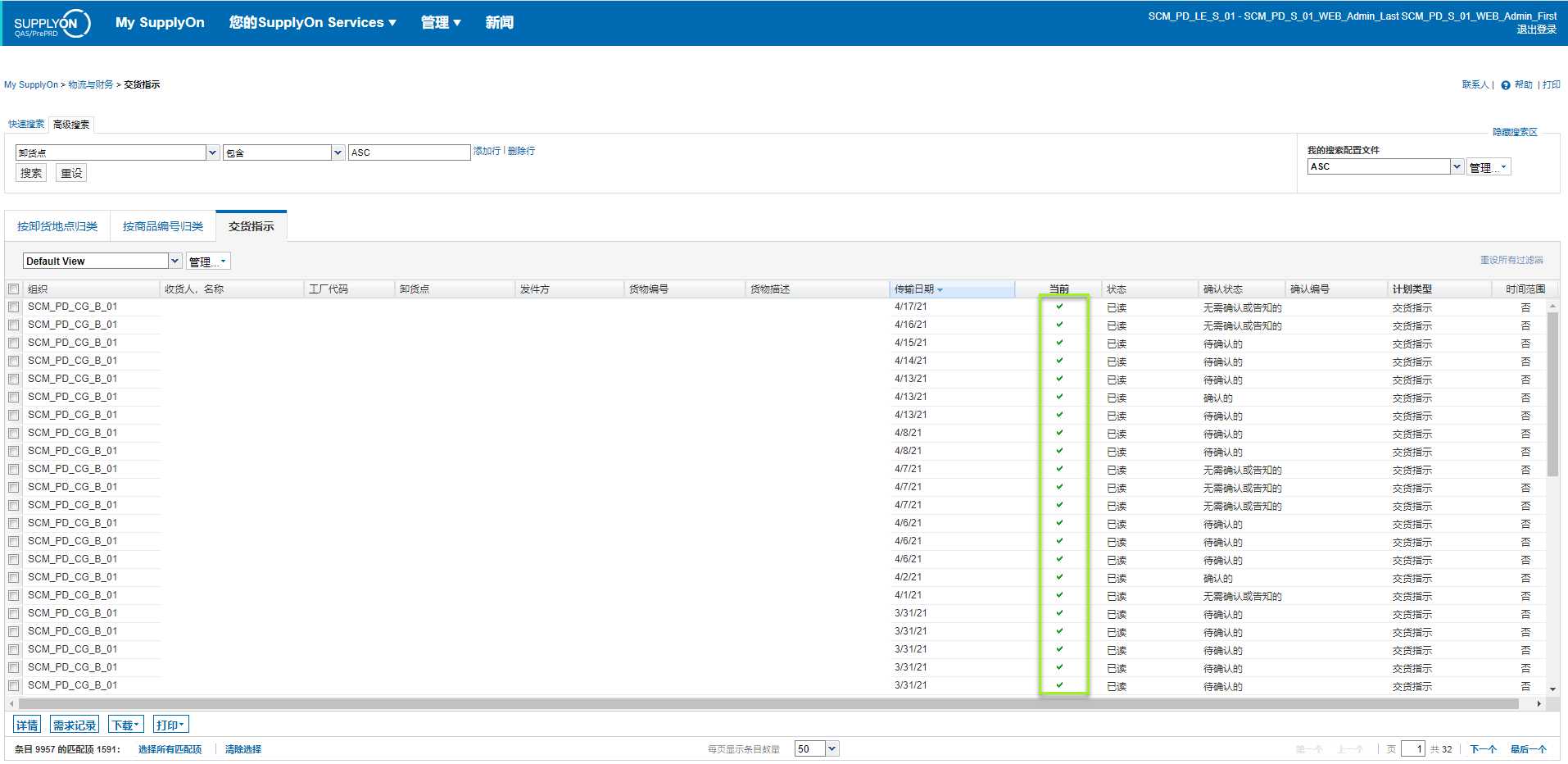Open the Default View dropdown

click(174, 261)
